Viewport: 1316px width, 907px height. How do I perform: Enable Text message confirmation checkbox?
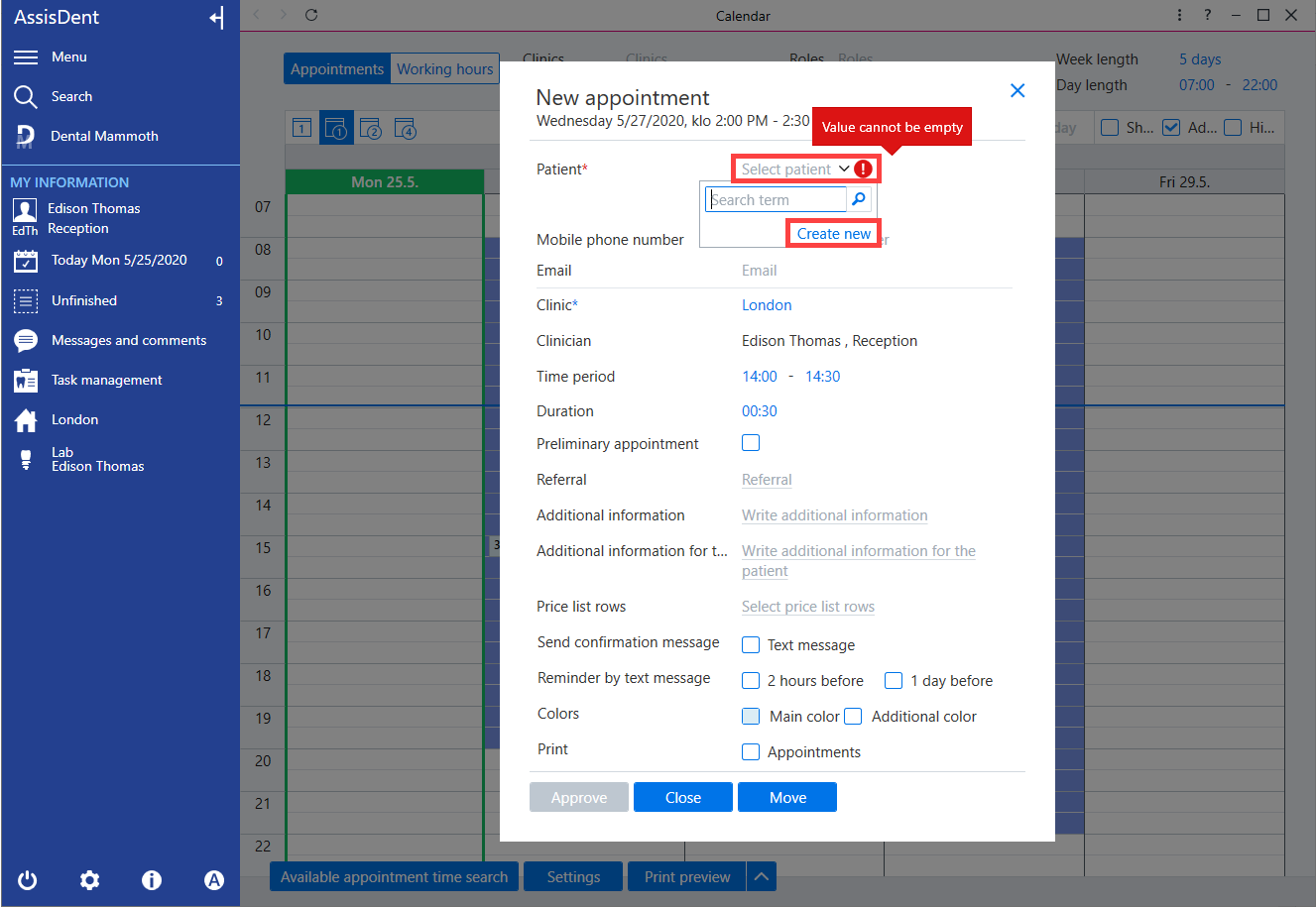coord(751,645)
